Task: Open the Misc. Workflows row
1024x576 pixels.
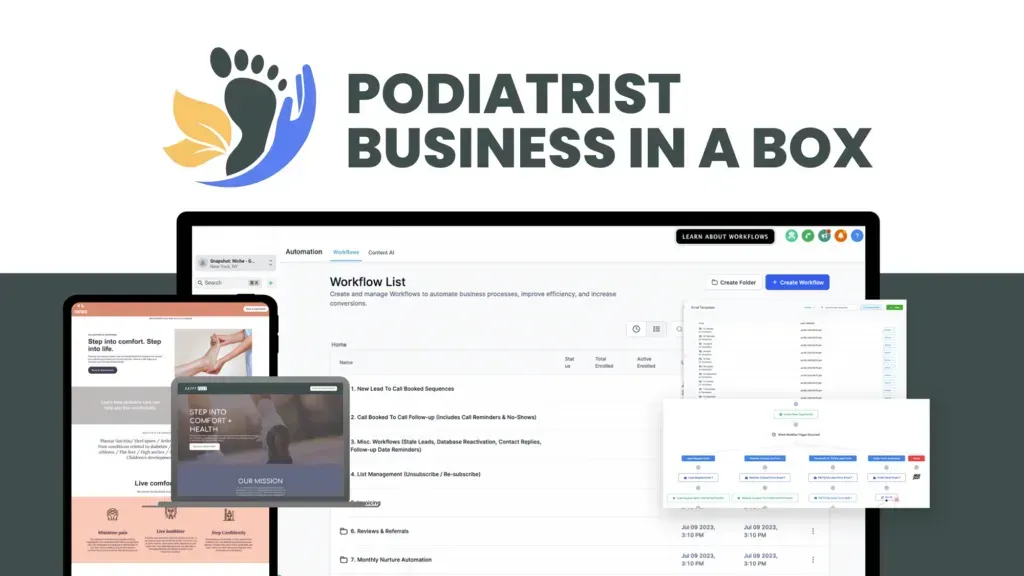Action: click(446, 446)
